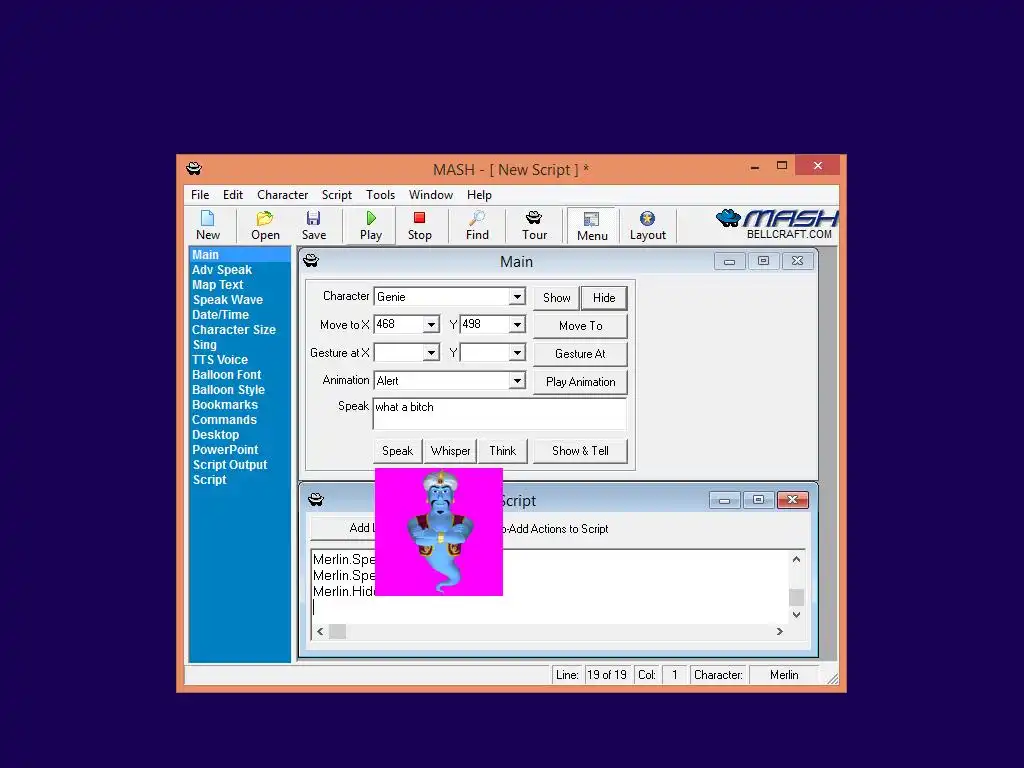Click the MASH Bellcraft.com logo

coord(776,224)
